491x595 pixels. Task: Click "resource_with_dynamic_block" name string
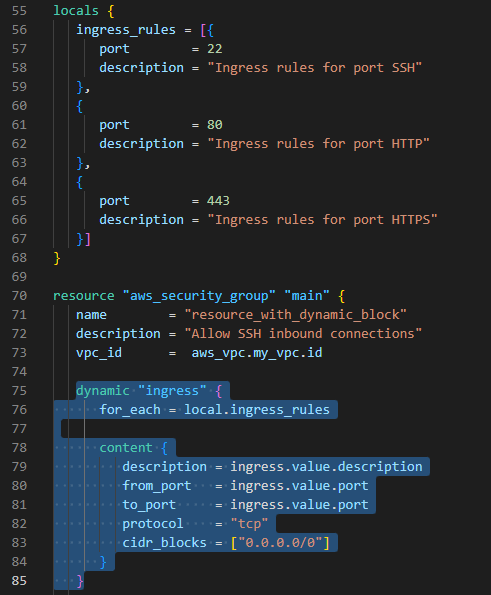click(x=295, y=315)
